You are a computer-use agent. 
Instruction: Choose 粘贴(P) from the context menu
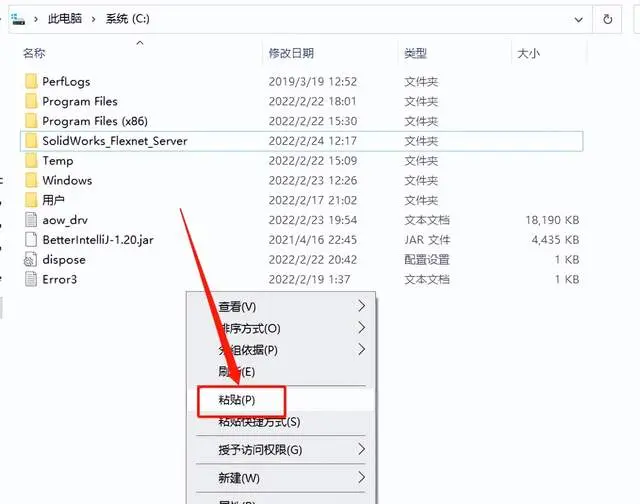(281, 400)
